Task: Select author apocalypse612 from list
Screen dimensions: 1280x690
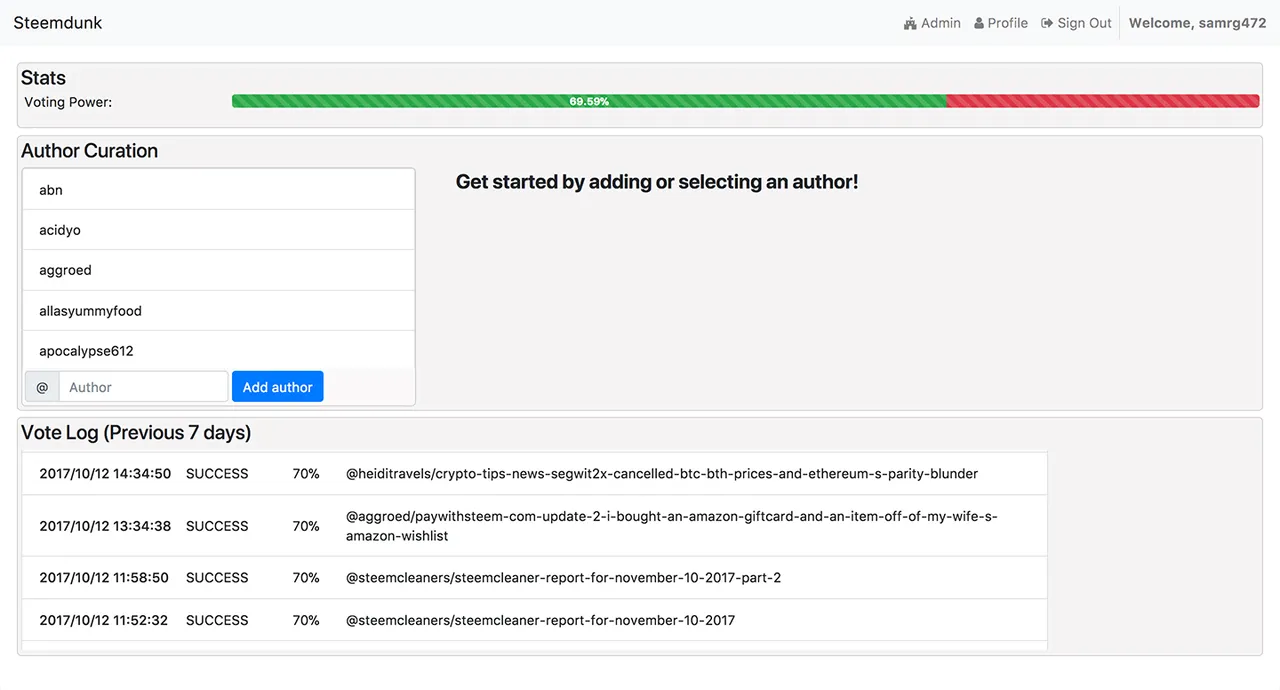Action: point(219,351)
